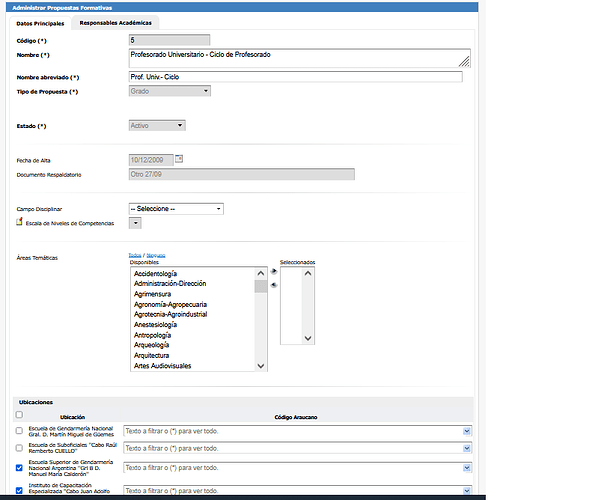The image size is (613, 500).
Task: Check Escuela de Gendarmería Nacional Güemes location
Action: coord(19,431)
